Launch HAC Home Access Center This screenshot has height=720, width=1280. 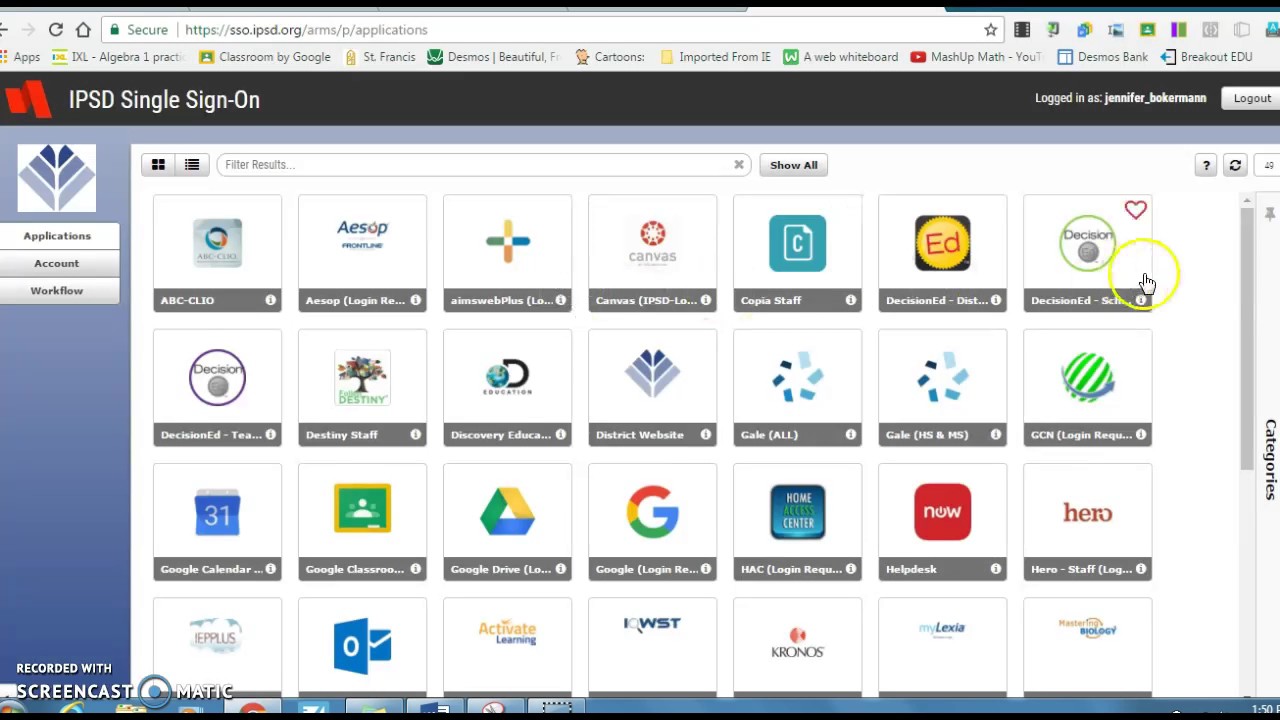[797, 522]
